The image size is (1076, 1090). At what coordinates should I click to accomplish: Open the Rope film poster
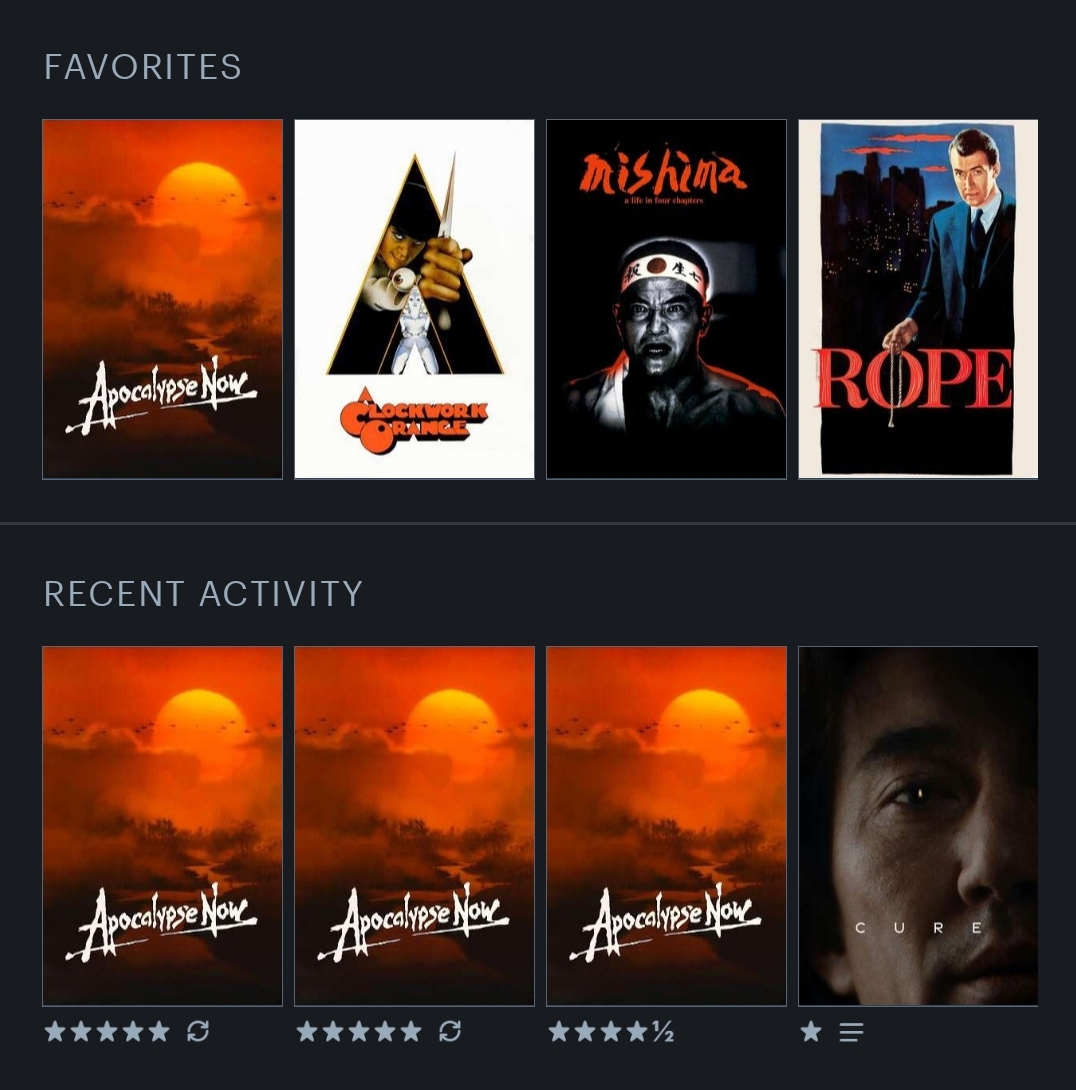pos(918,299)
